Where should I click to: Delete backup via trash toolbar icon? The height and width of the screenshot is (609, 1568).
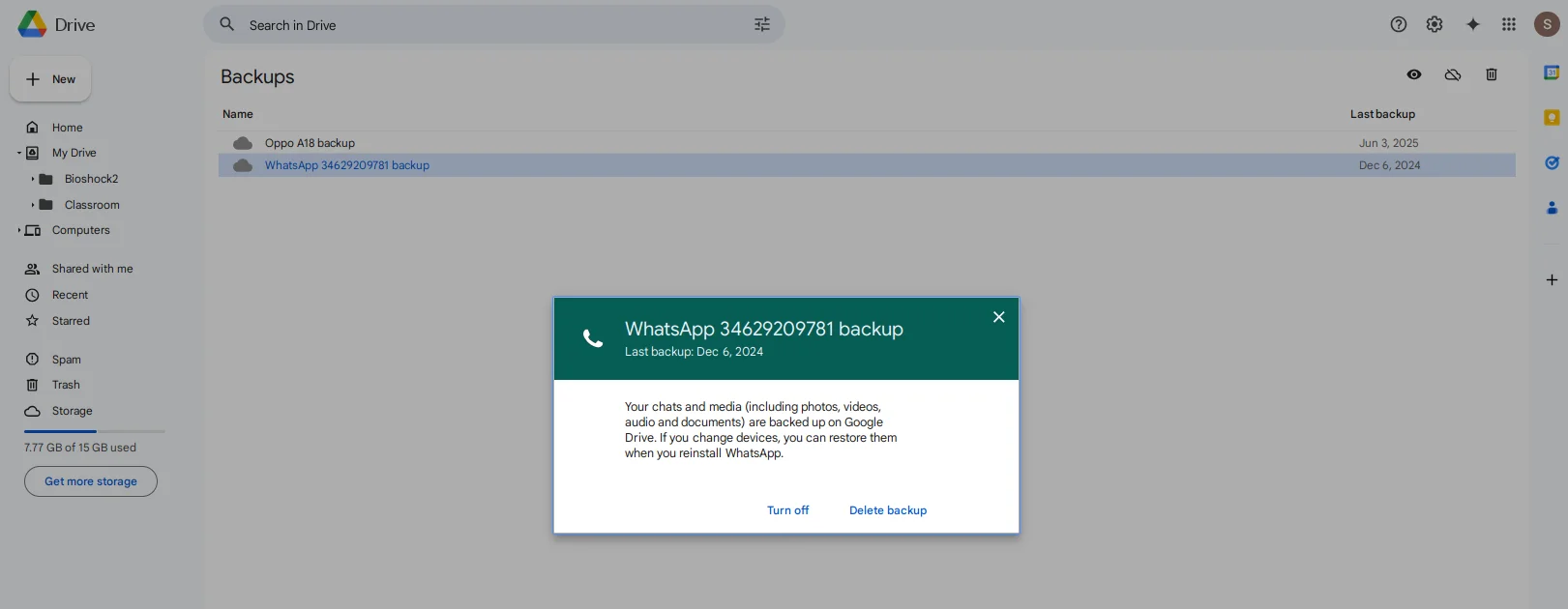point(1492,74)
